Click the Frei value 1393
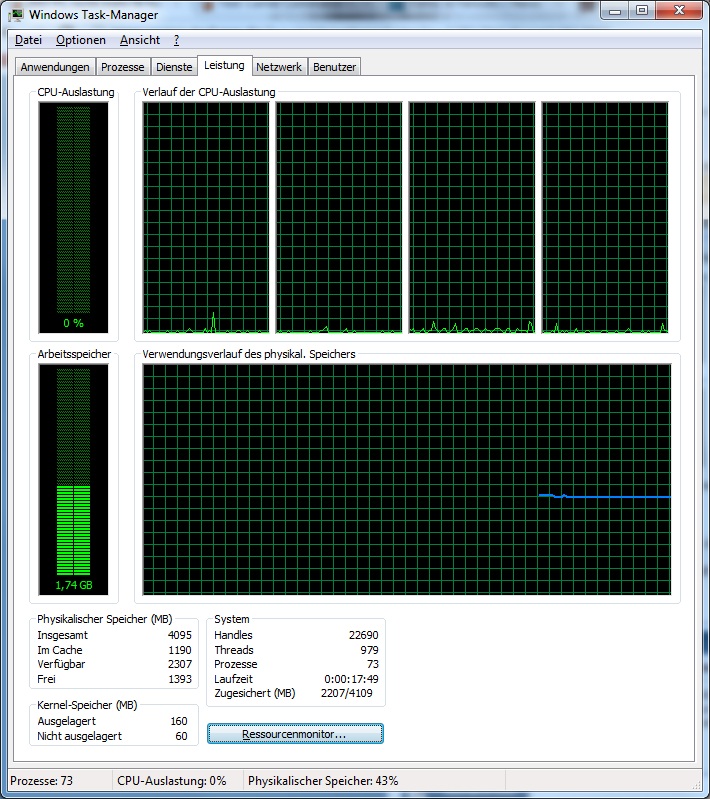This screenshot has width=710, height=799. 179,679
